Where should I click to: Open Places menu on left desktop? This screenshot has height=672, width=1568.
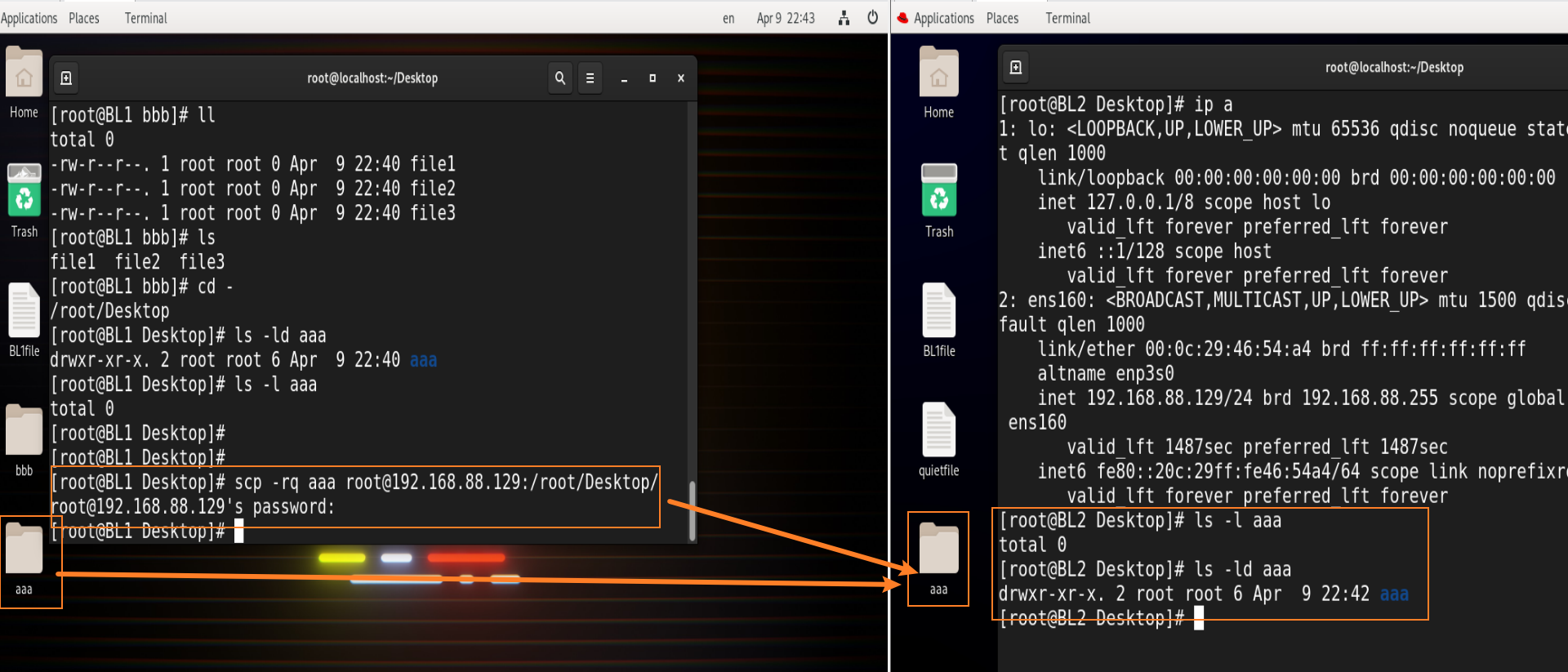point(84,18)
